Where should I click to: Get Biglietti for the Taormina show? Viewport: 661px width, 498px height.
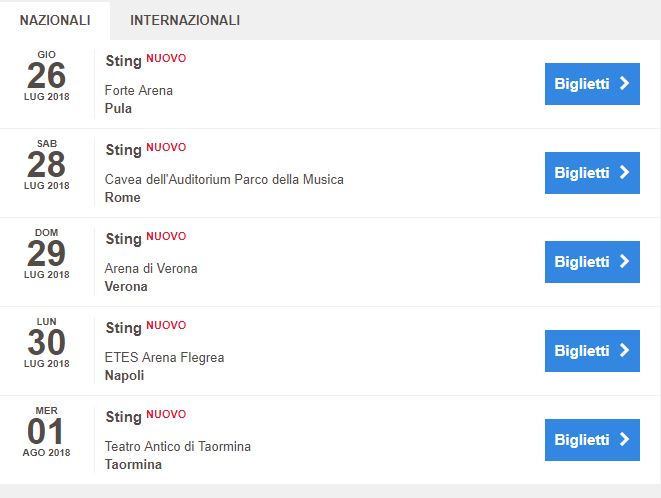click(592, 440)
